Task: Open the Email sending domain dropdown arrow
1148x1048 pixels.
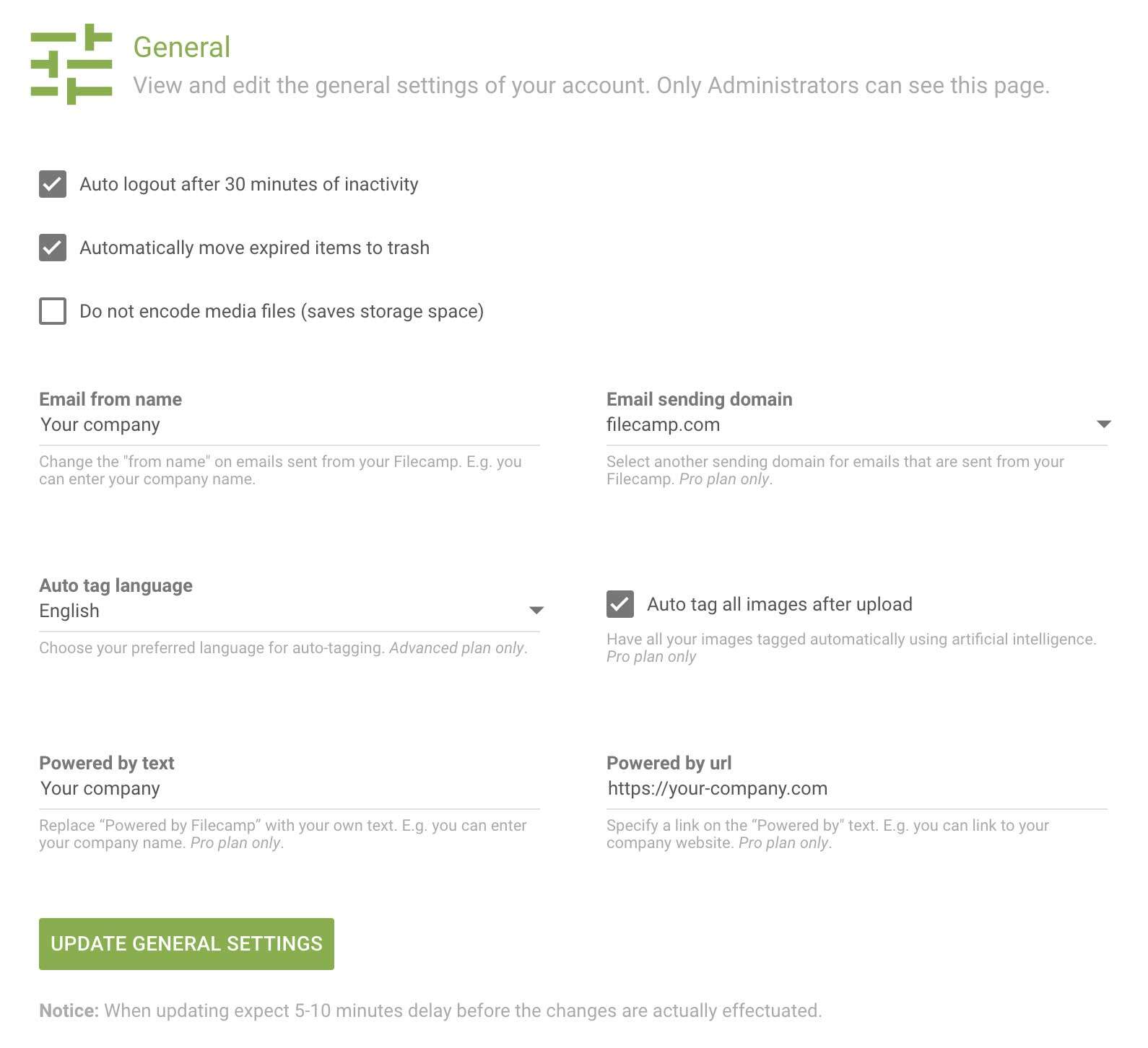Action: click(1103, 424)
